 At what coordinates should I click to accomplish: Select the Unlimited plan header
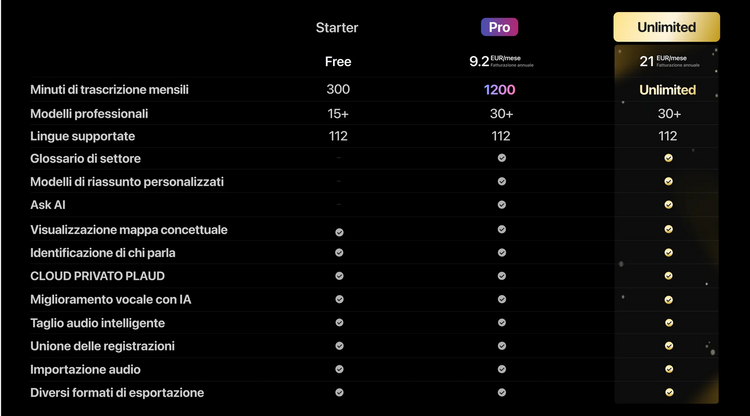(x=667, y=27)
